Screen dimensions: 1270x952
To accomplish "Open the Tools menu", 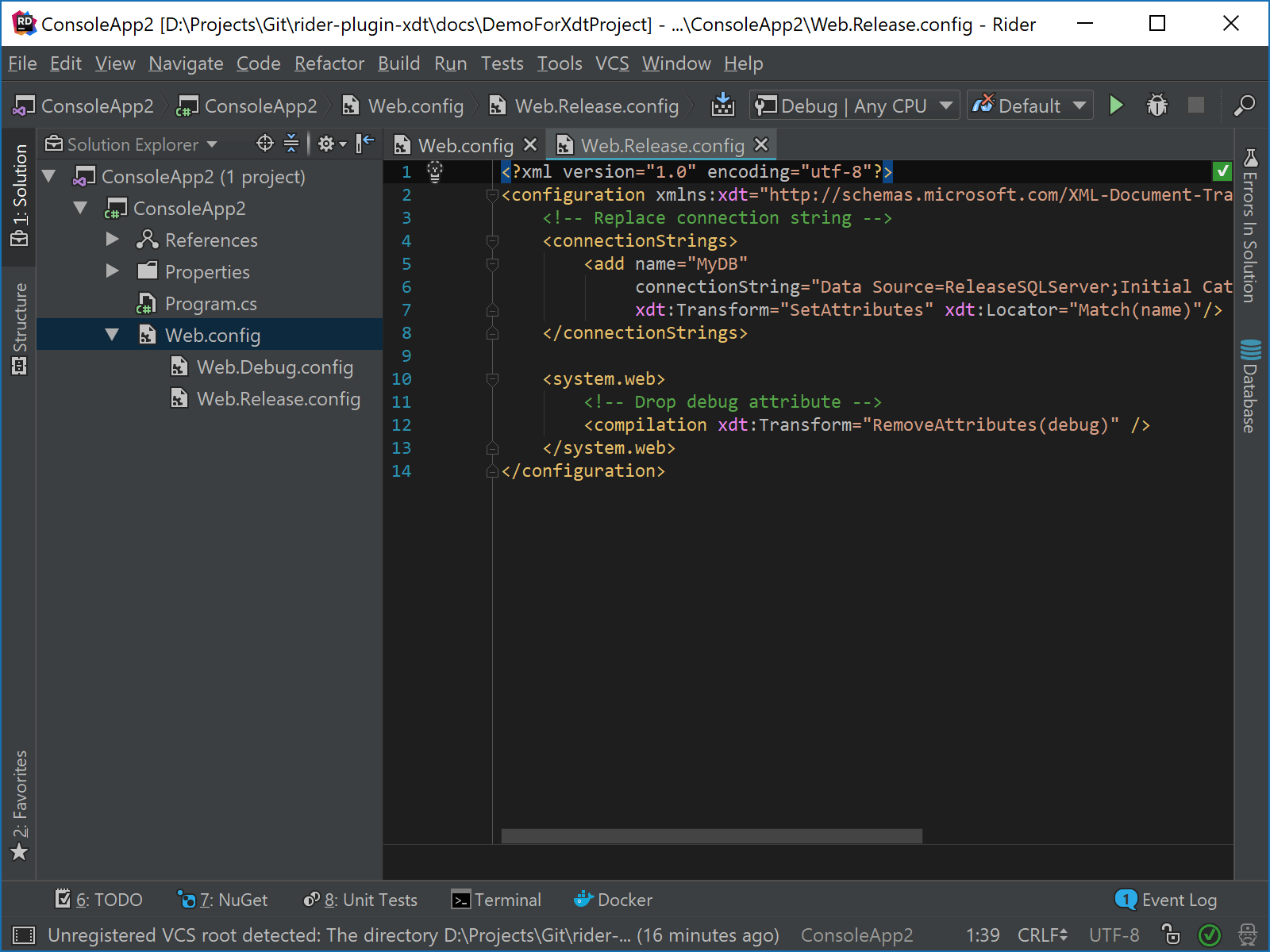I will (560, 63).
